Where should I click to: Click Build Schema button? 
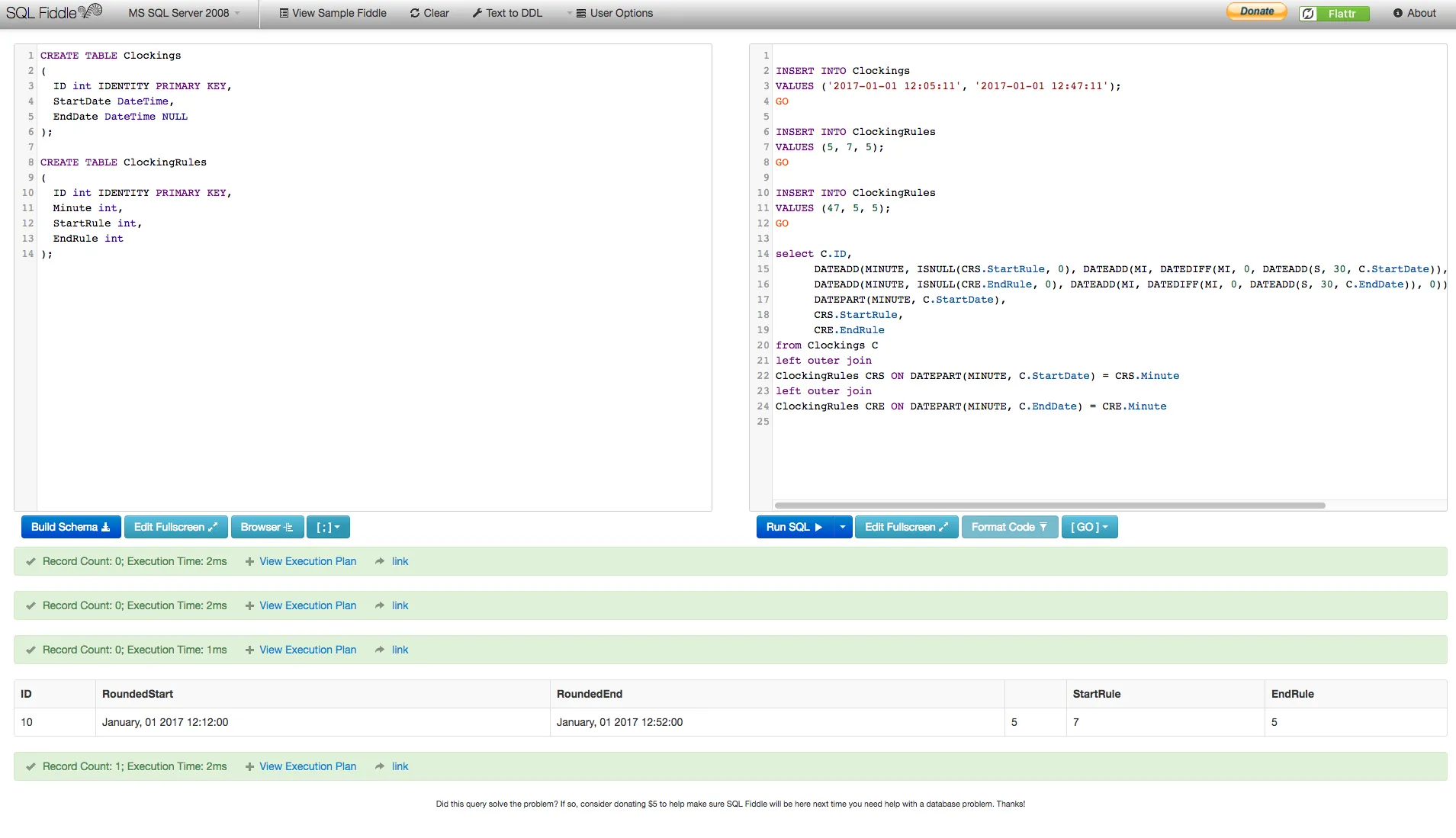point(70,527)
